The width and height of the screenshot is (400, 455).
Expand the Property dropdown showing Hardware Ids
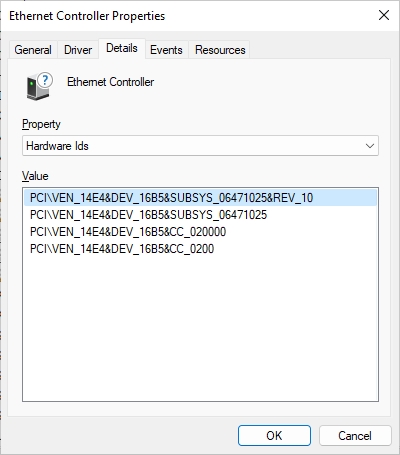pyautogui.click(x=200, y=146)
